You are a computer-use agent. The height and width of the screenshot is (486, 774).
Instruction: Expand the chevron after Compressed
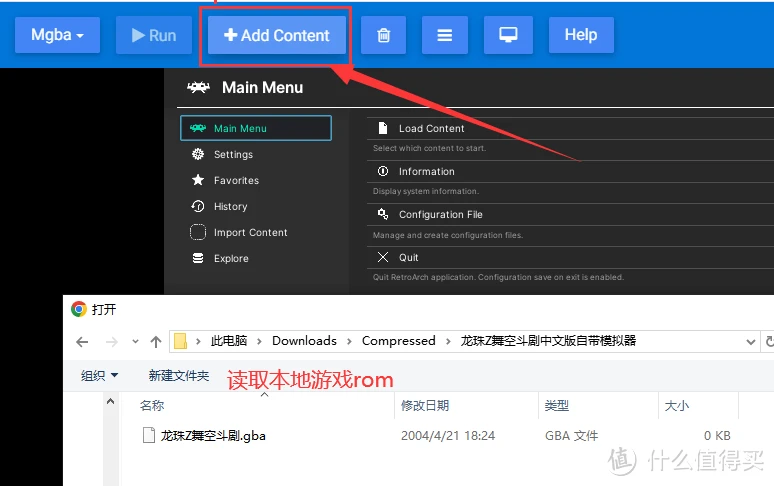point(448,341)
